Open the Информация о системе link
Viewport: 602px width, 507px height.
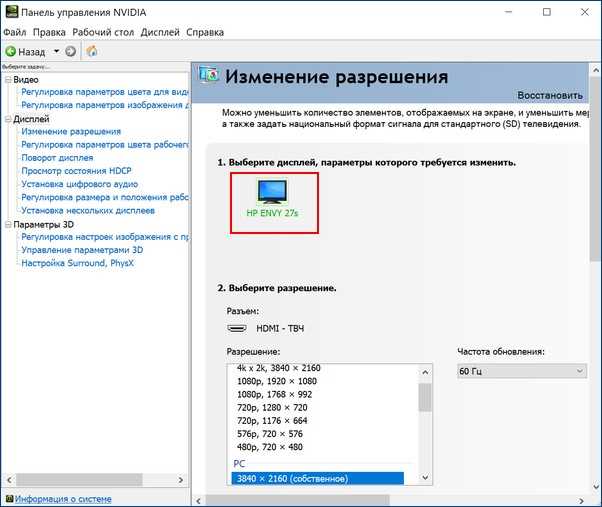click(63, 498)
